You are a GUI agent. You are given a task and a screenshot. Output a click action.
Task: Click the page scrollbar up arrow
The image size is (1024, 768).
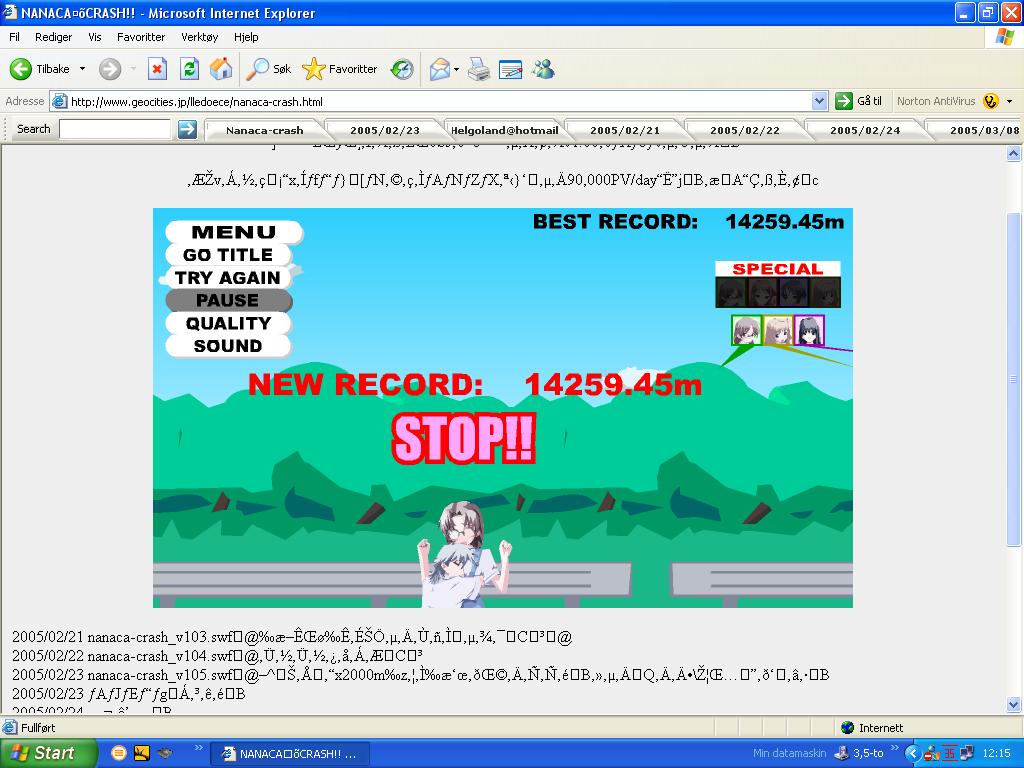tap(1014, 154)
